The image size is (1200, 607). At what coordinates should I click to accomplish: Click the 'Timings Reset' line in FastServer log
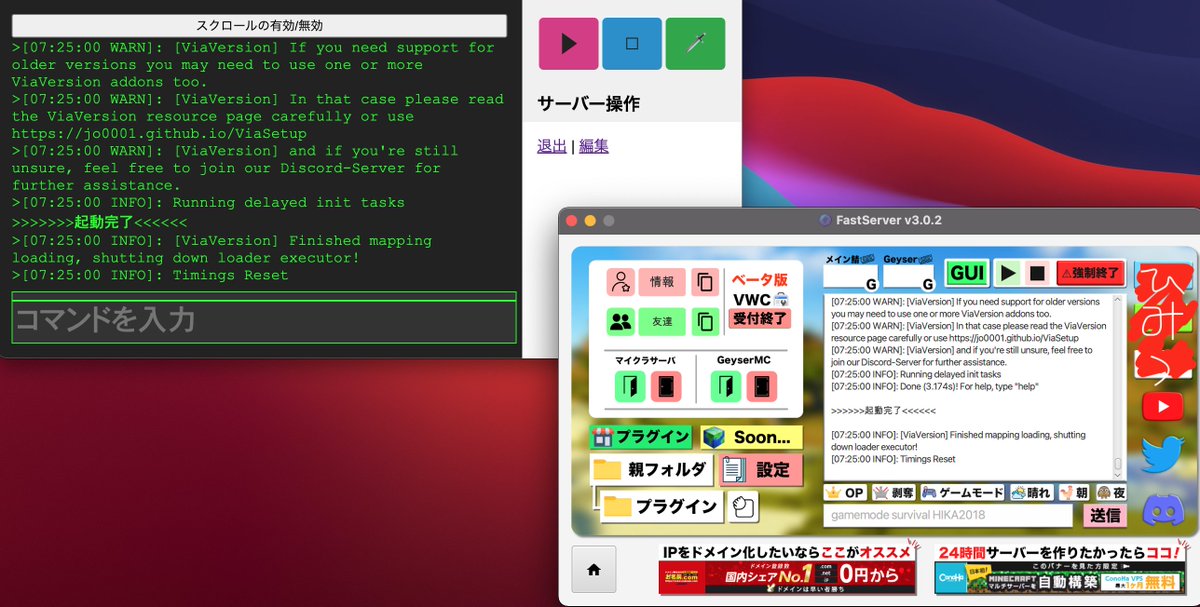893,459
